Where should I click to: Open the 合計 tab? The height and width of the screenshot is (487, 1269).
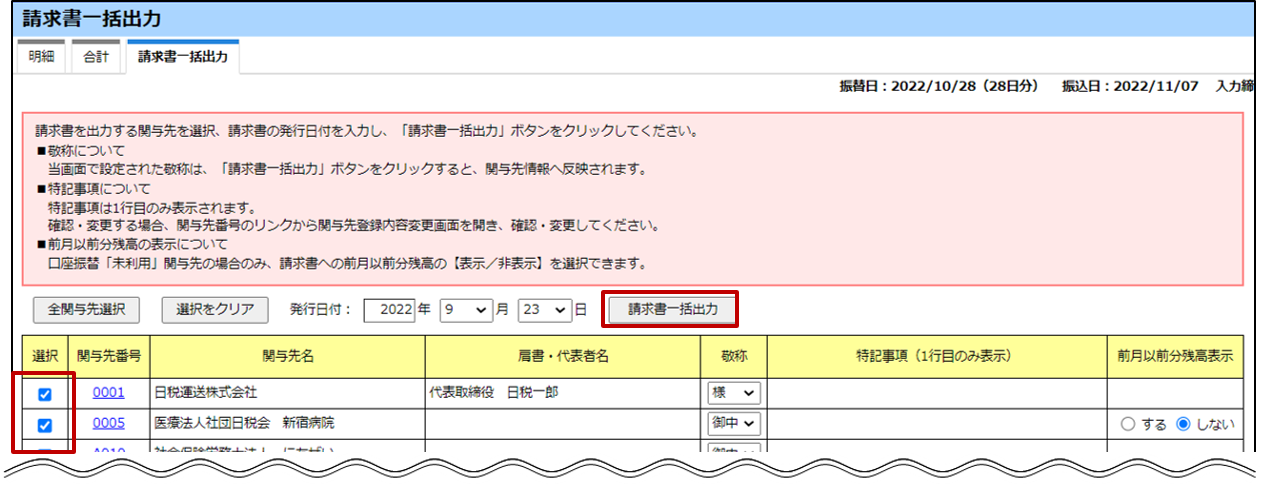pos(96,57)
